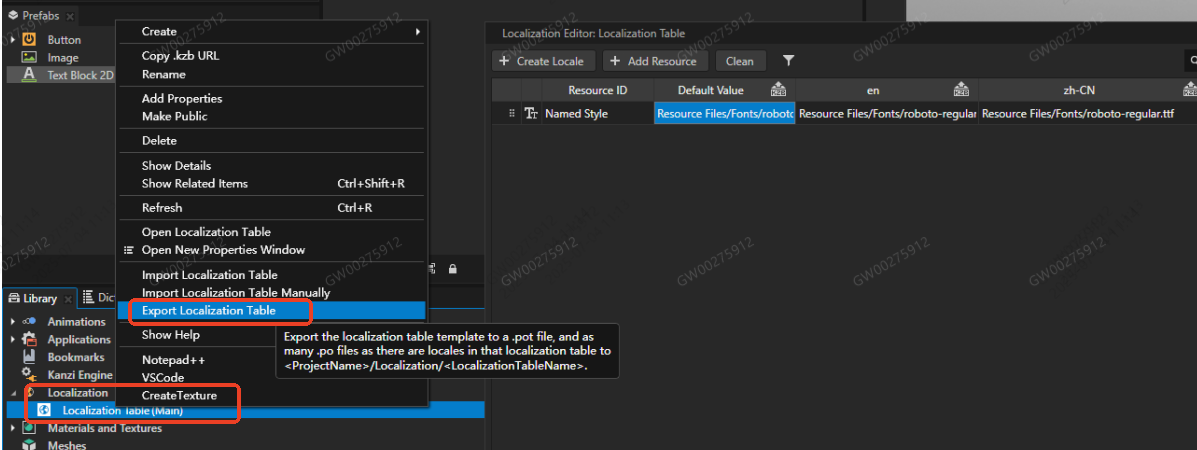This screenshot has width=1197, height=450.
Task: Select the en cell for Named Style
Action: (x=887, y=114)
